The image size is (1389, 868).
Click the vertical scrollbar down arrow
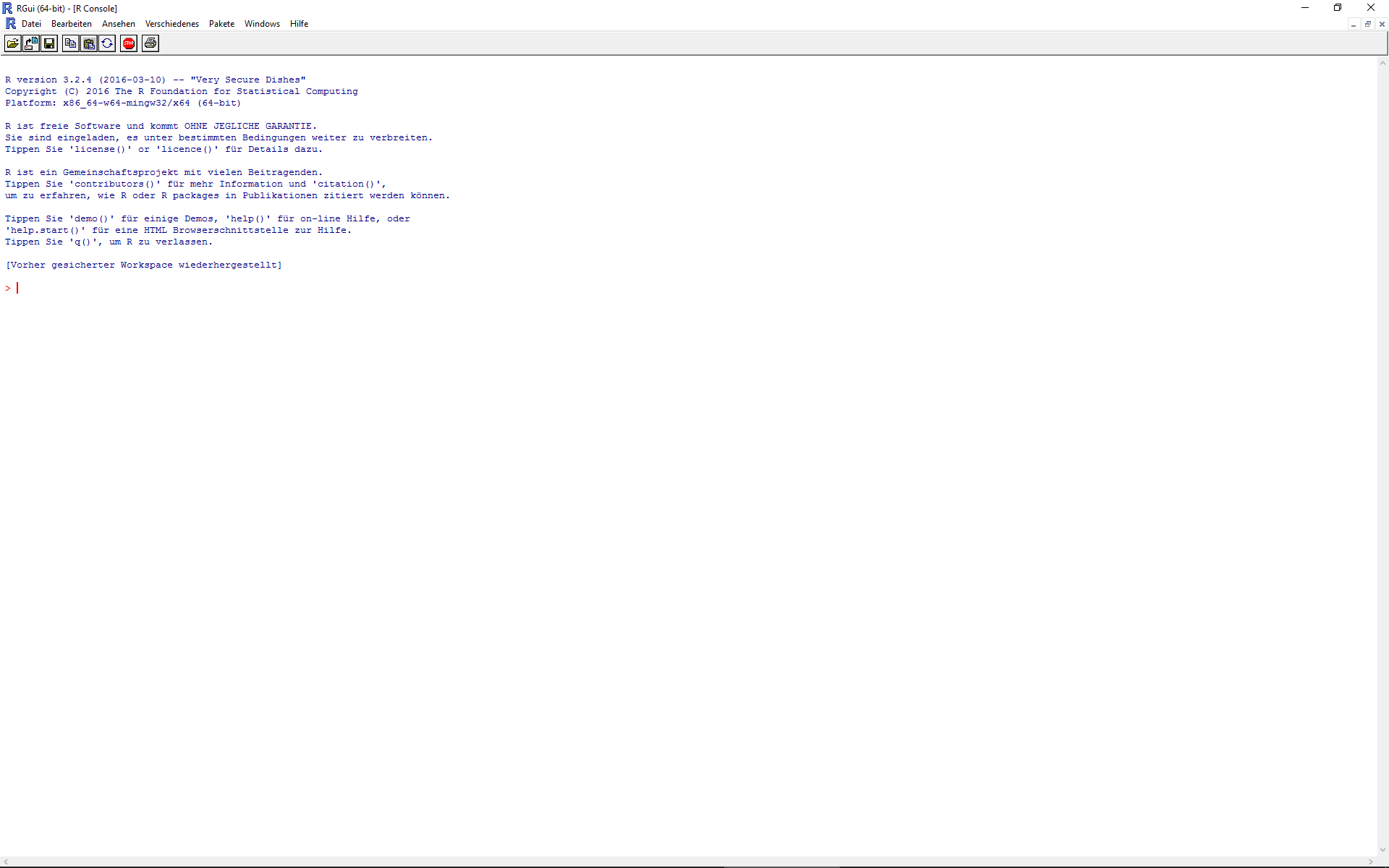point(1382,851)
